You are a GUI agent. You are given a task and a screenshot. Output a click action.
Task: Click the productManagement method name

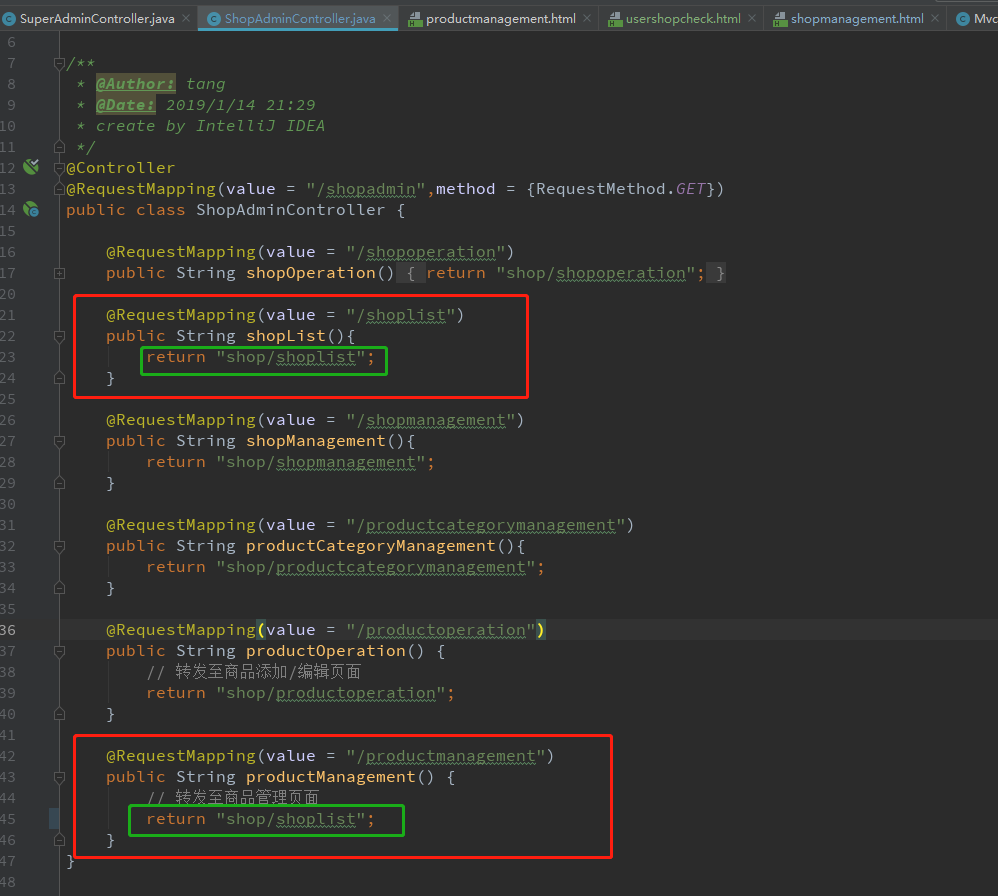coord(331,777)
